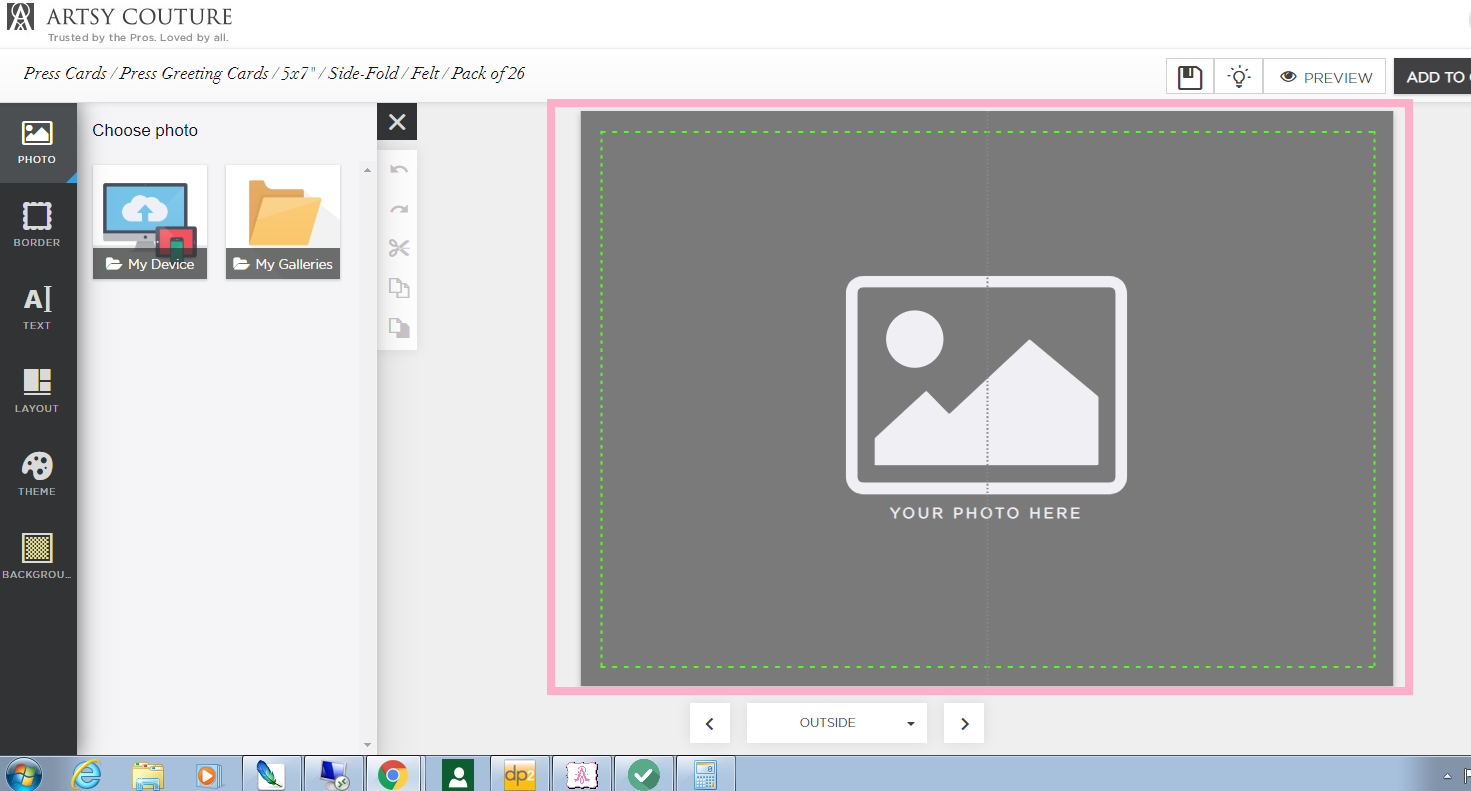Close the Choose photo panel

(397, 122)
